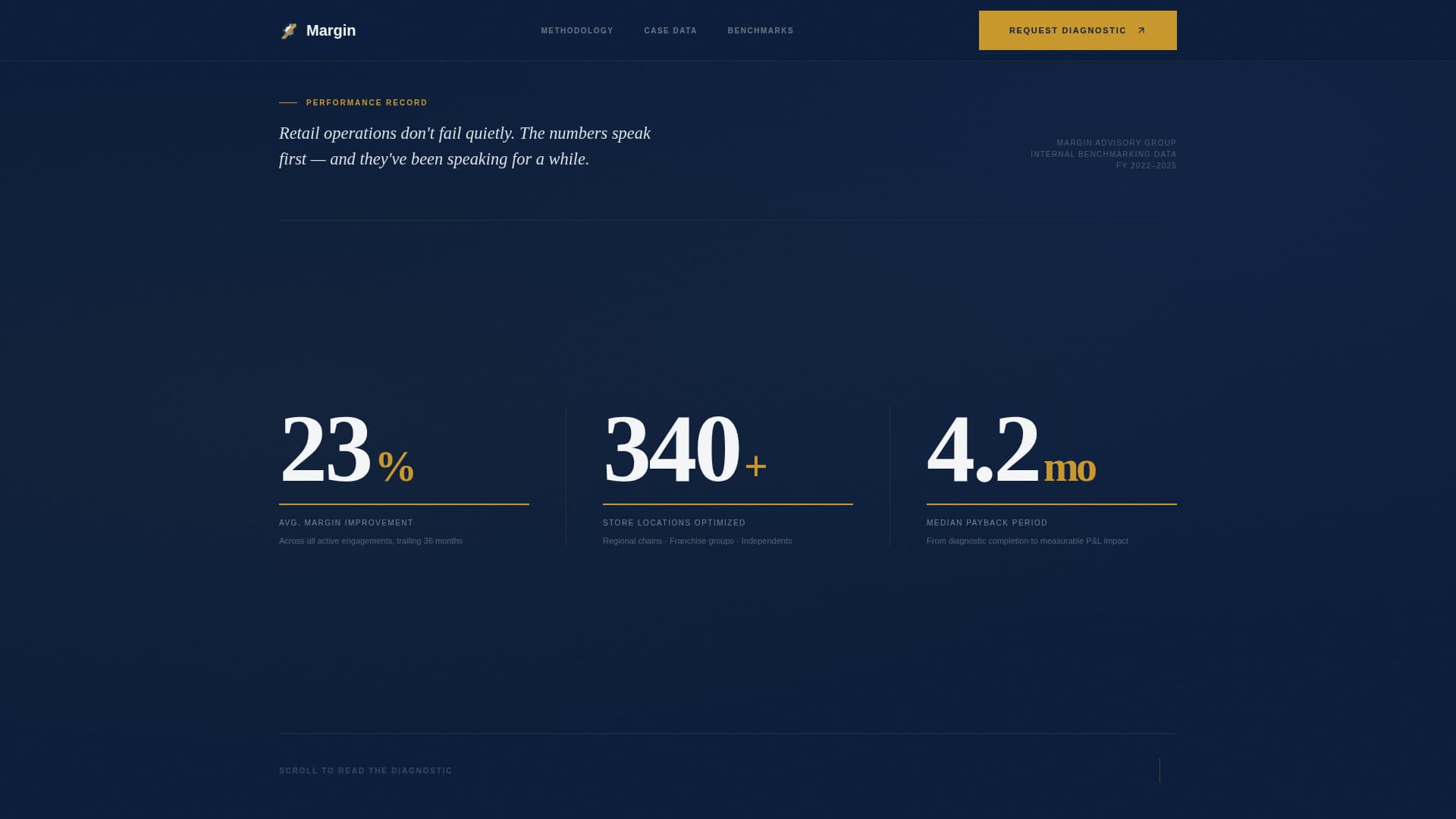Screen dimensions: 1456x819
Task: Click the Margin Advisory Group text
Action: (1116, 143)
